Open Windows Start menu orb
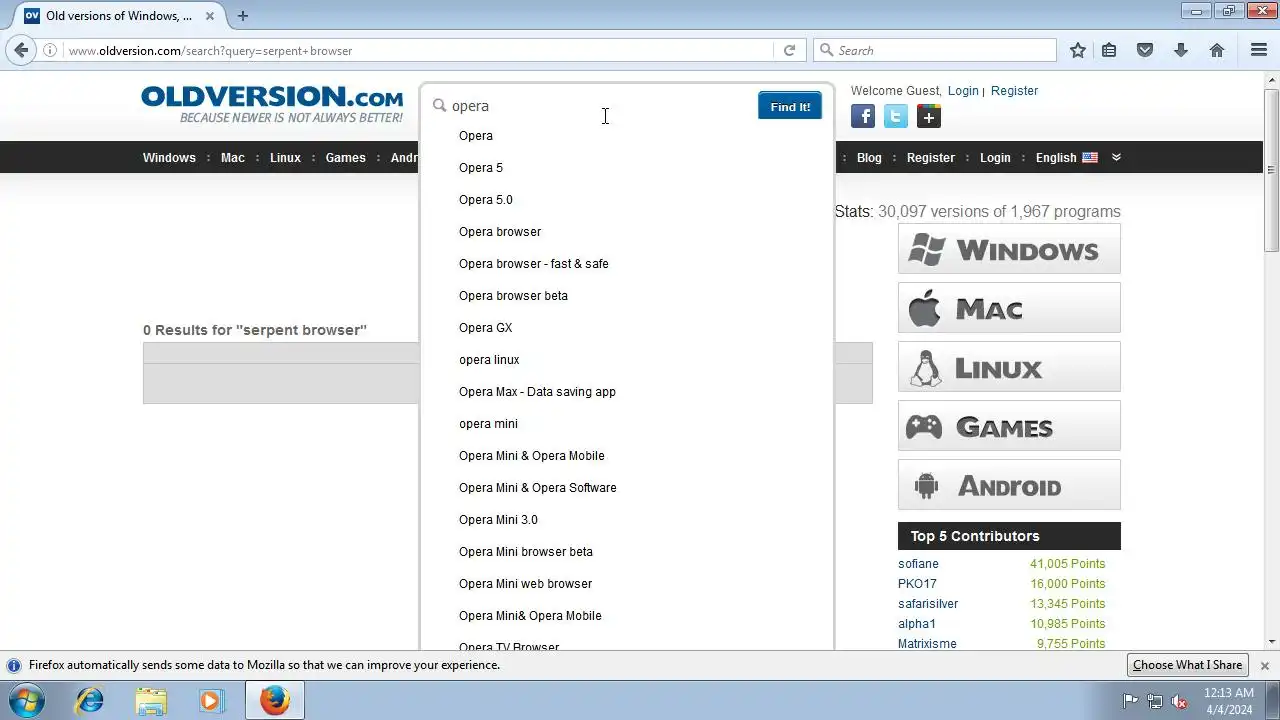This screenshot has height=720, width=1280. click(27, 700)
